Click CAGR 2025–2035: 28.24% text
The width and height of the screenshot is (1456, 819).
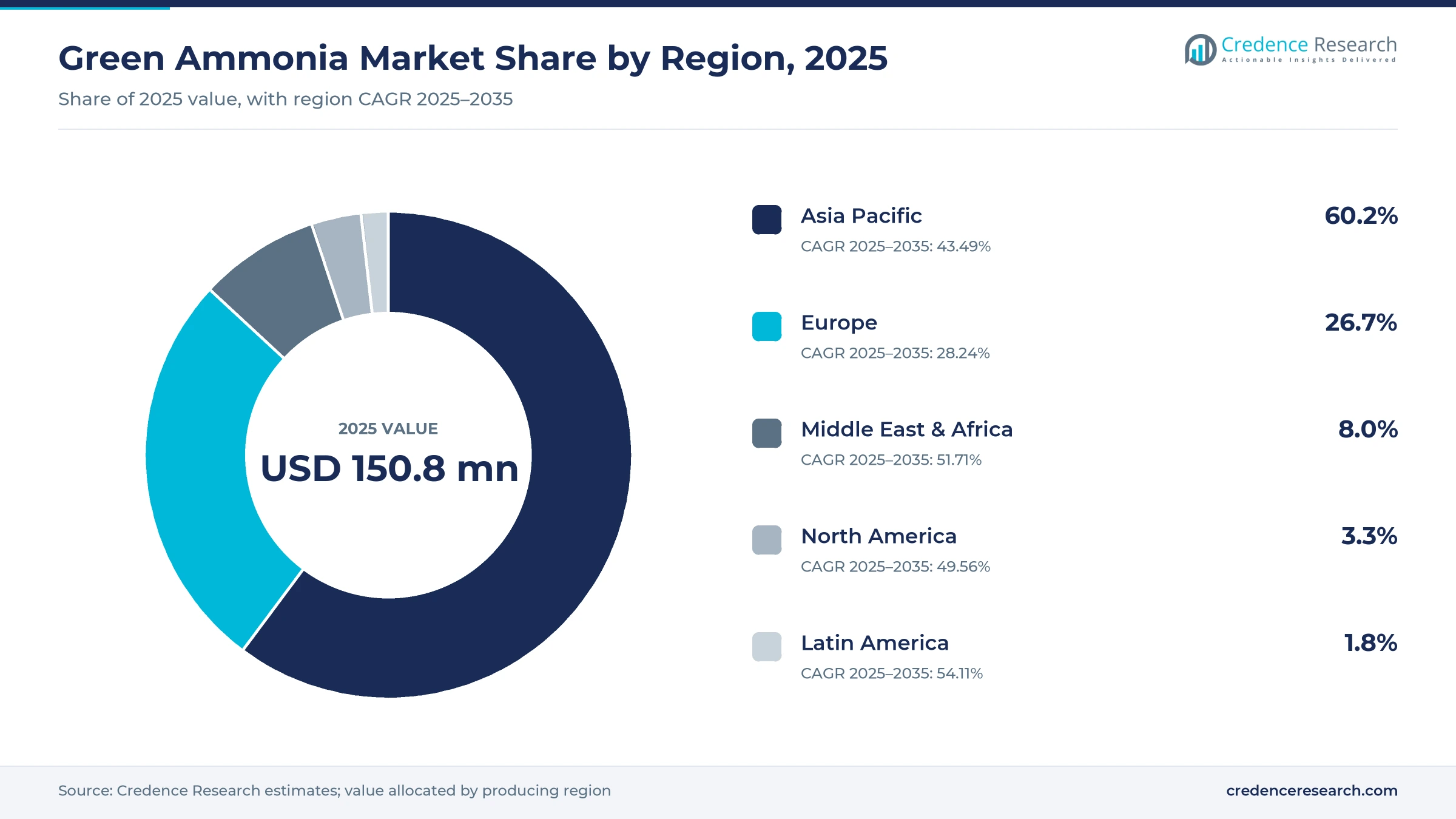click(895, 353)
